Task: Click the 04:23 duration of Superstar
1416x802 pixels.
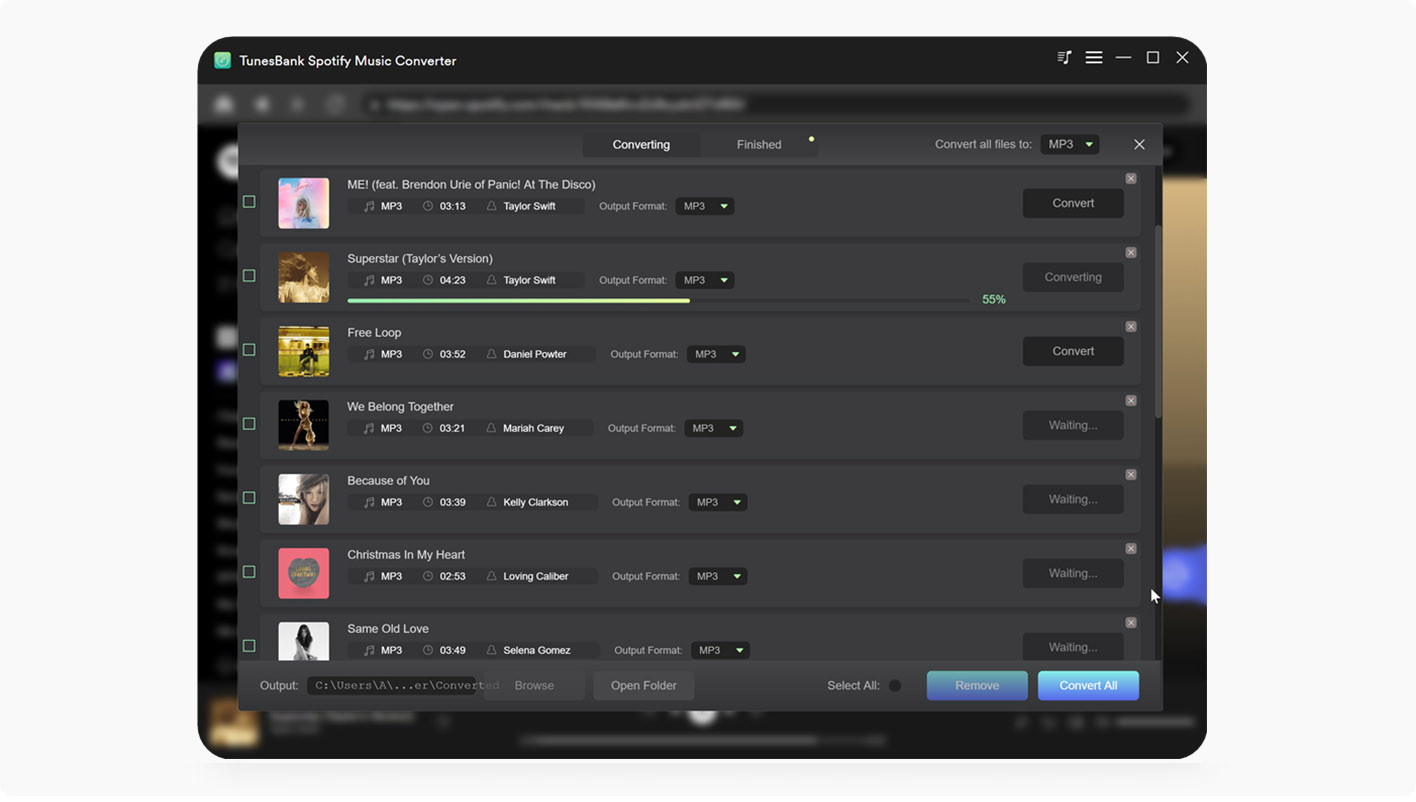Action: click(x=453, y=280)
